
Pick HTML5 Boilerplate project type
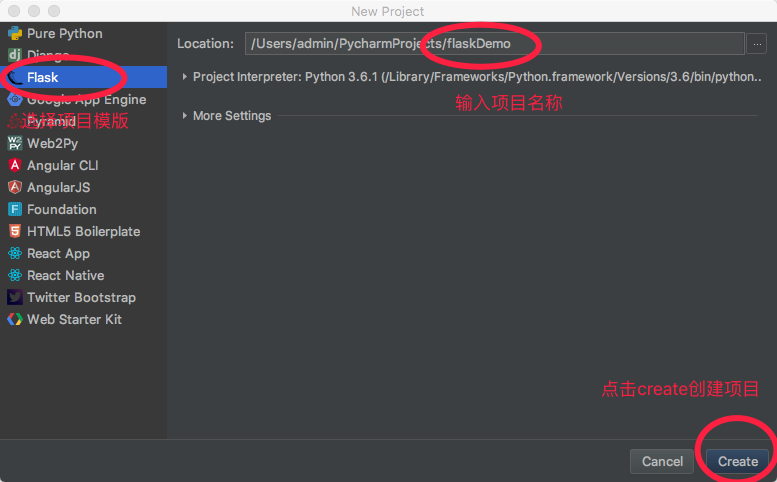point(83,231)
